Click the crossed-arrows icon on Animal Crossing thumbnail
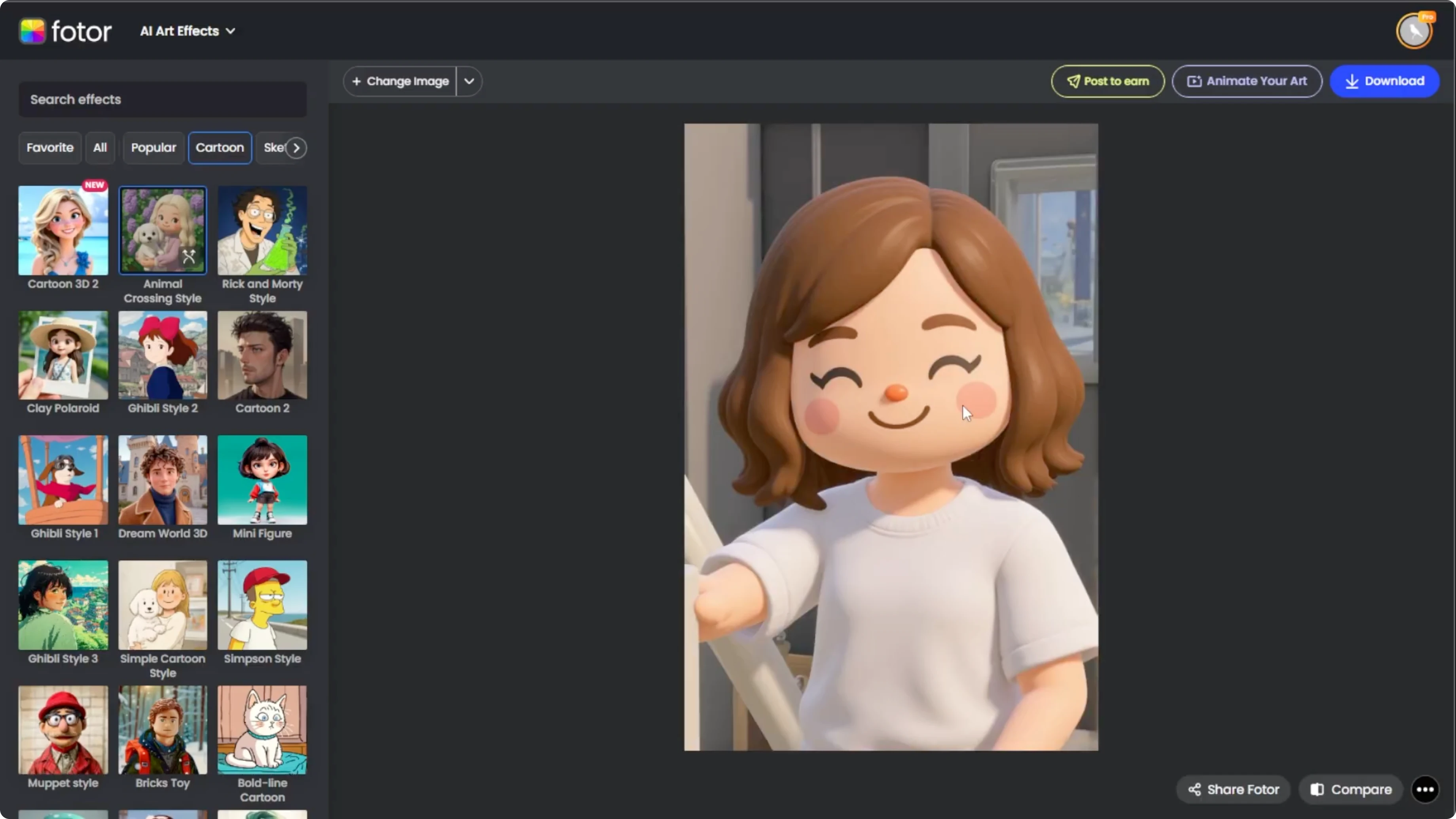 click(x=190, y=257)
